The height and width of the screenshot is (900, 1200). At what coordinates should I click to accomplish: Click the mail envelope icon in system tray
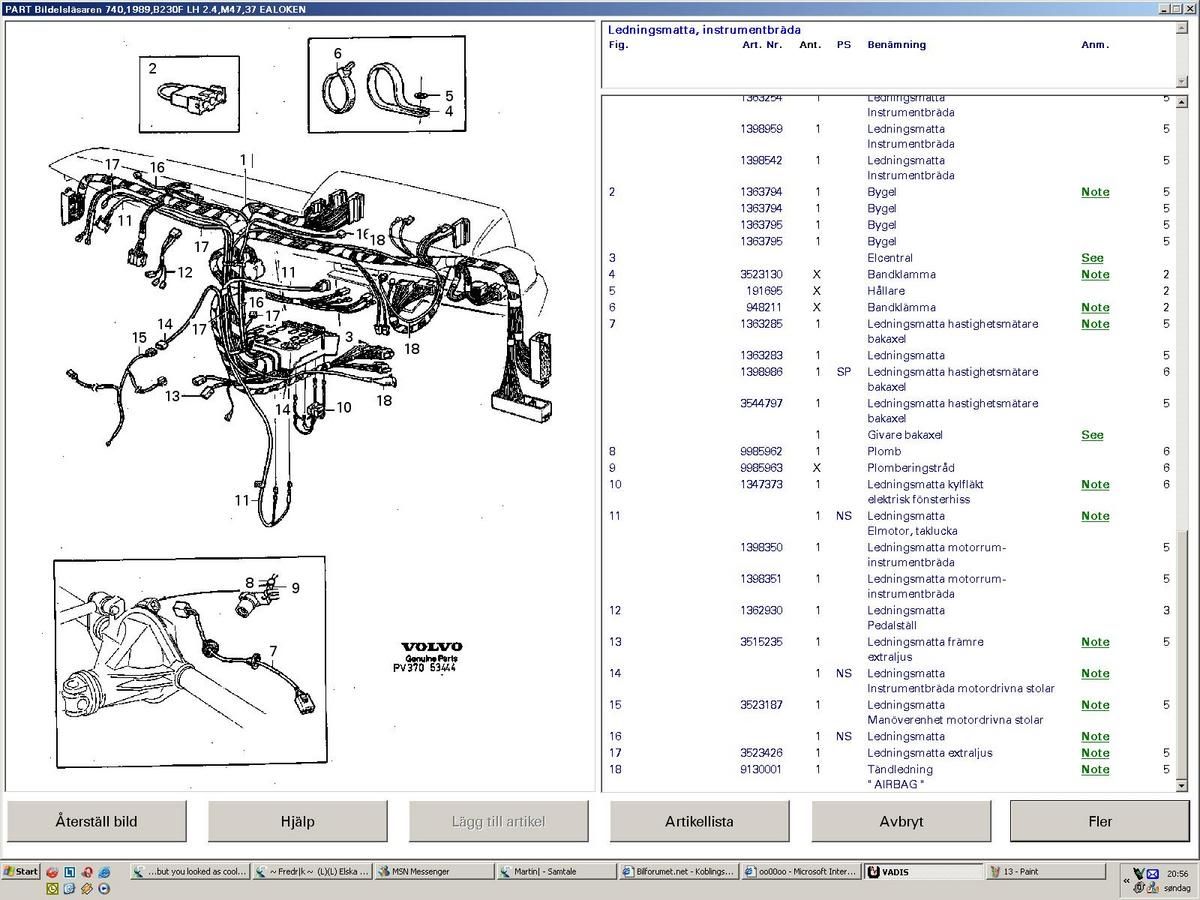(x=1152, y=873)
